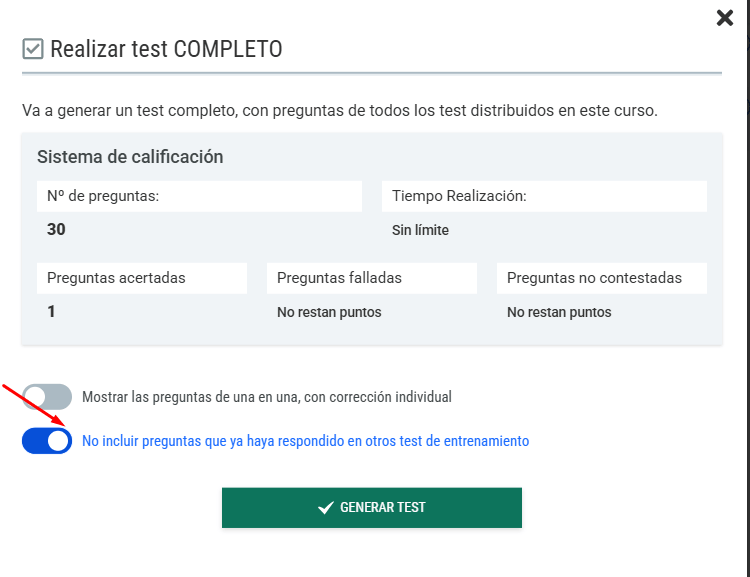Screen dimensions: 750x577
Task: Click the checkmark icon on the Generar Test button
Action: [x=326, y=508]
